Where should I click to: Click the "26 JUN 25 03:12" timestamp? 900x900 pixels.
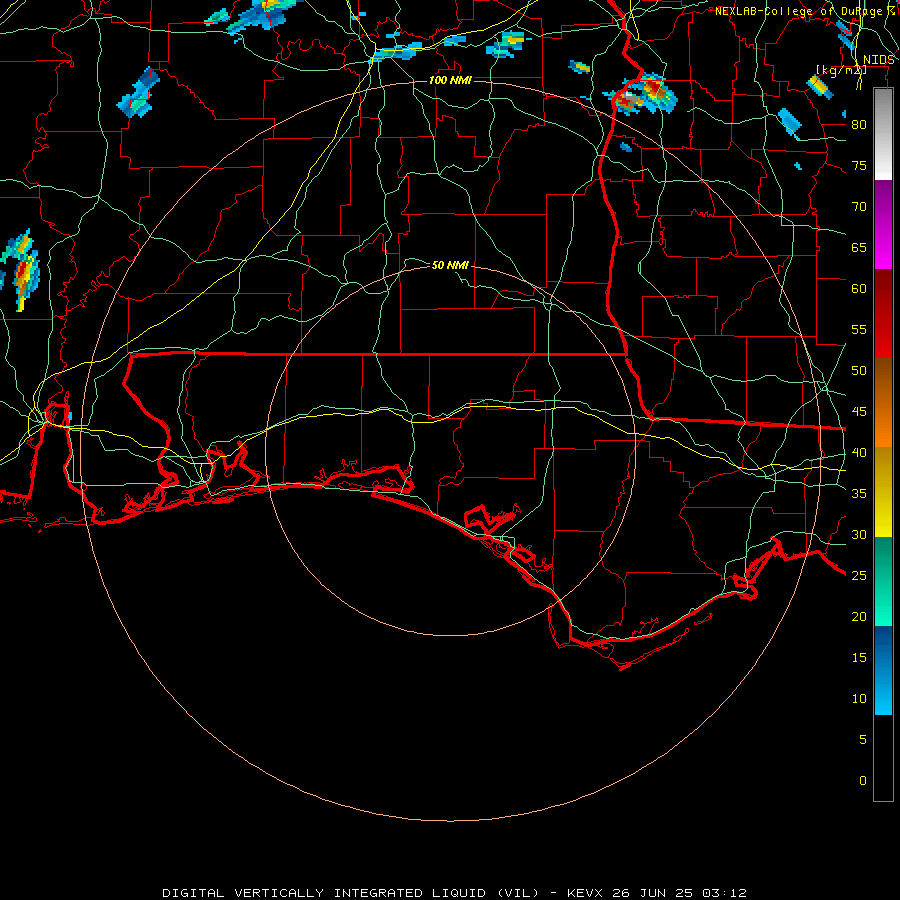[680, 893]
